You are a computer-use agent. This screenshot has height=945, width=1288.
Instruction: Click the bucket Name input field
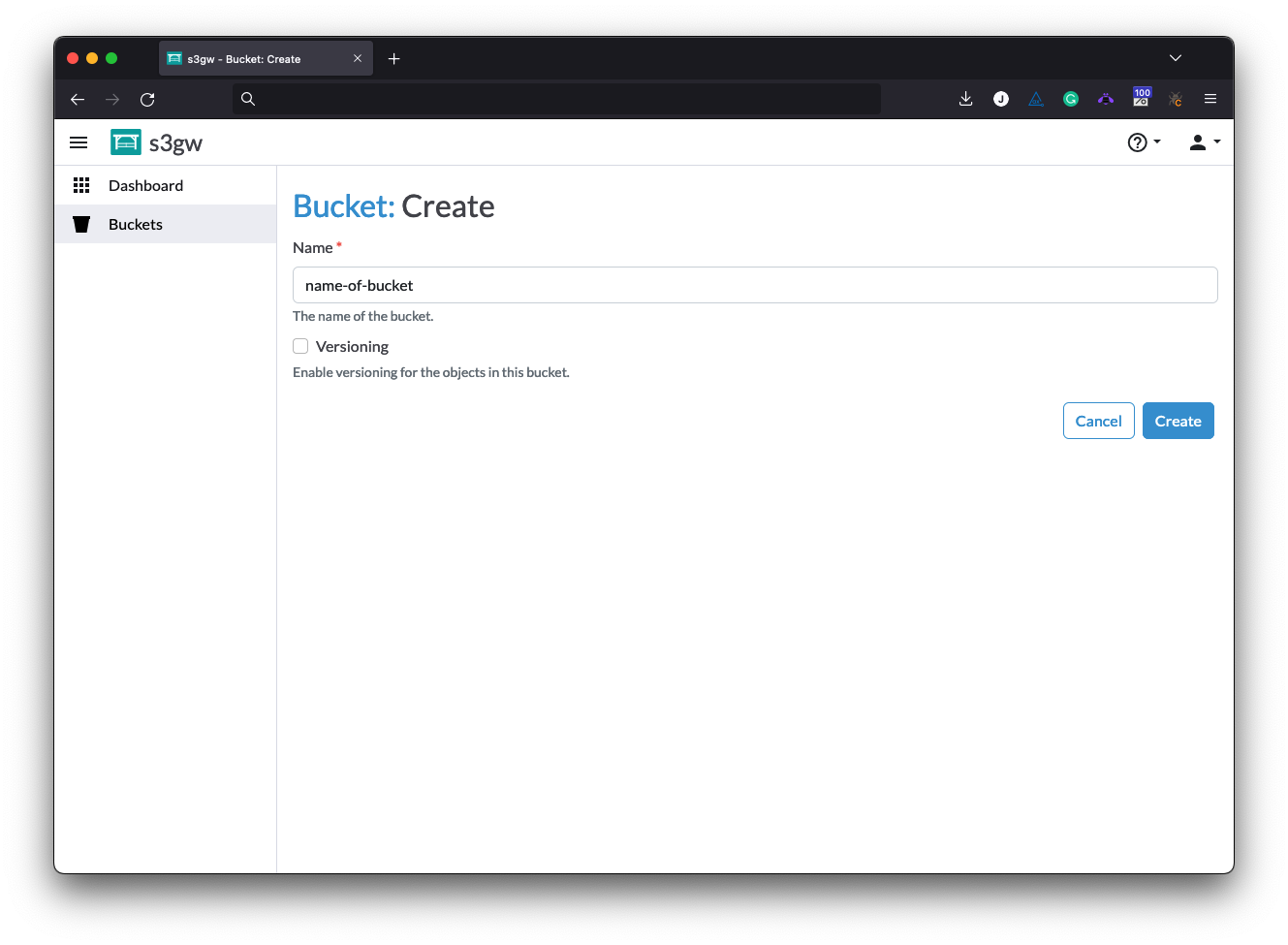point(755,284)
